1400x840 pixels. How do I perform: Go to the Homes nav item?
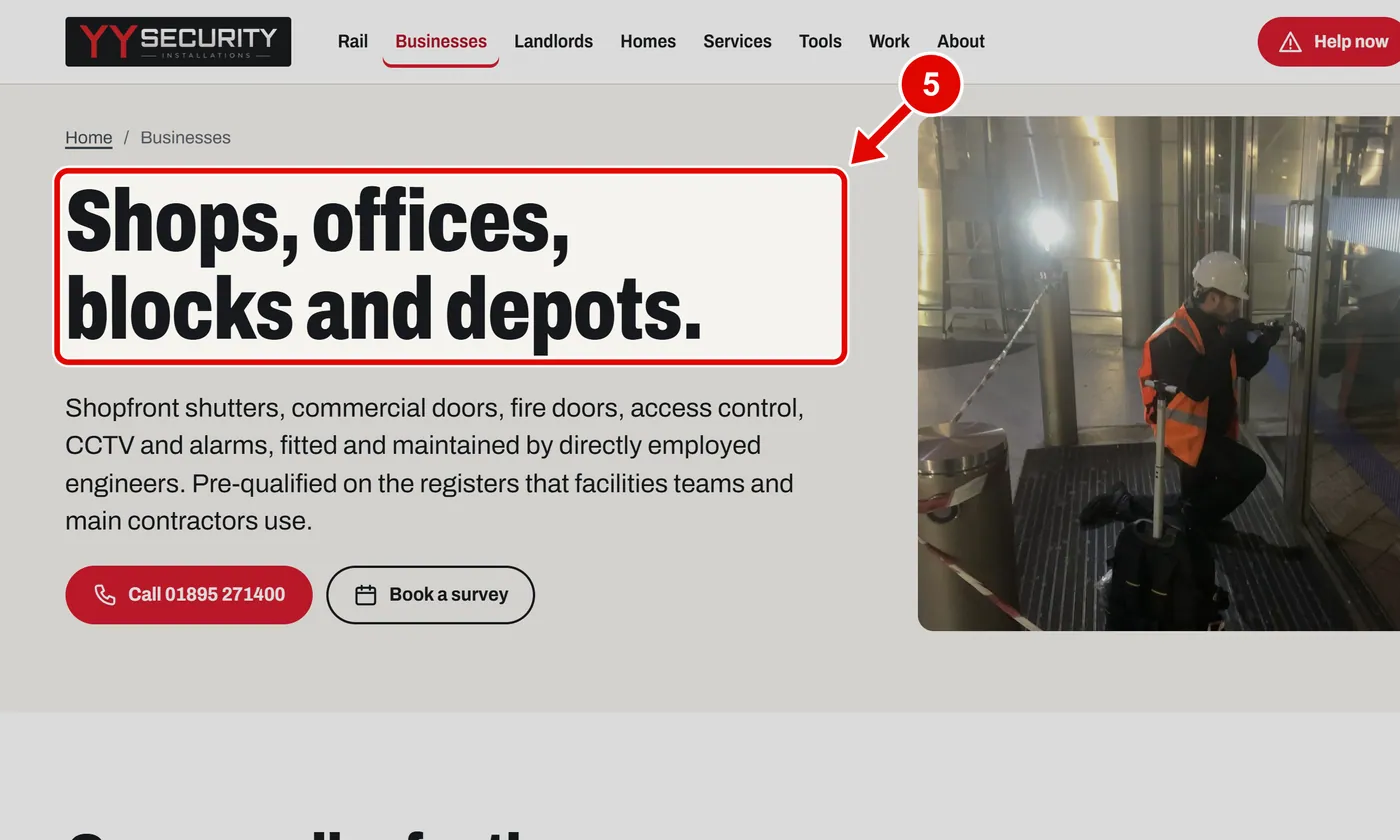[648, 41]
